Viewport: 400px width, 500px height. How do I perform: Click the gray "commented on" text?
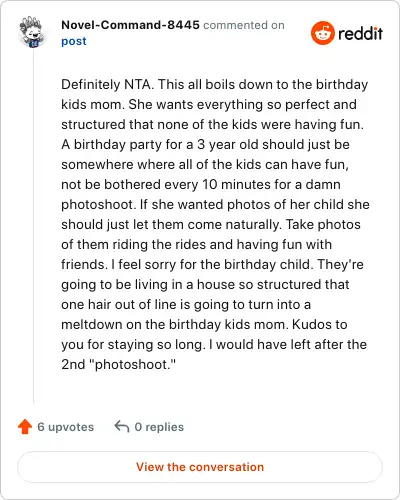tap(244, 25)
